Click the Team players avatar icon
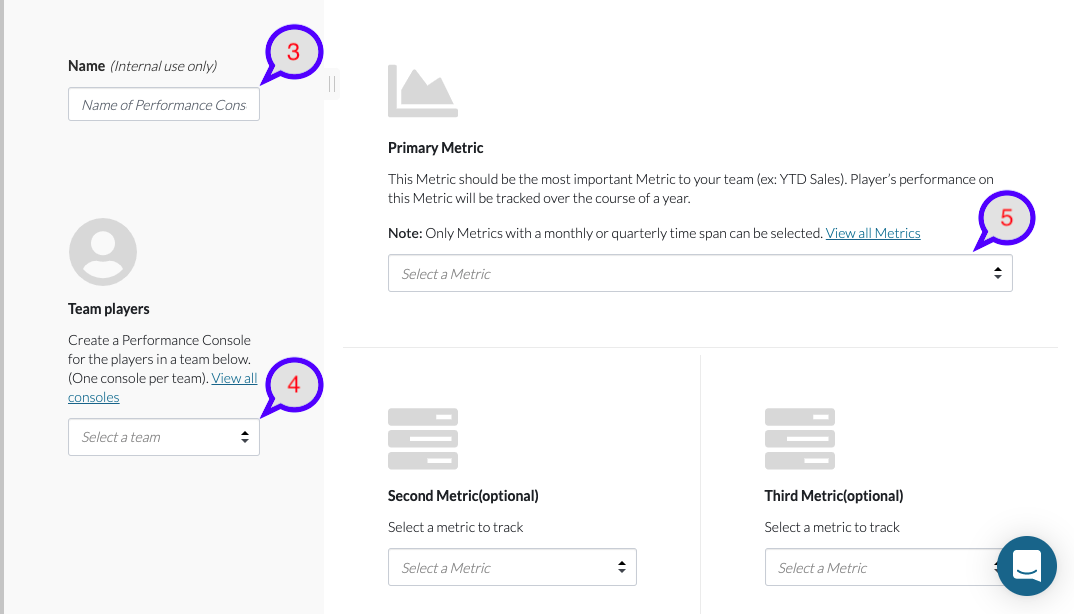The image size is (1074, 614). (103, 252)
